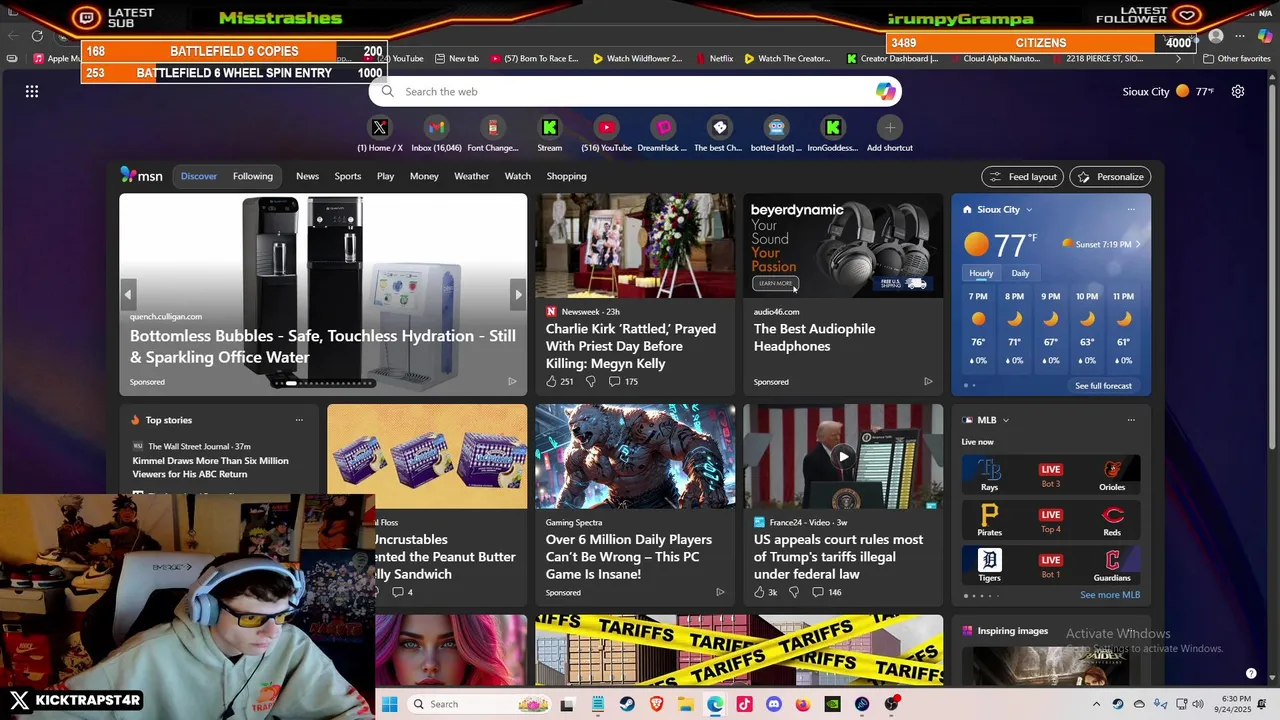Open the News menu item
This screenshot has width=1280, height=720.
coord(307,176)
